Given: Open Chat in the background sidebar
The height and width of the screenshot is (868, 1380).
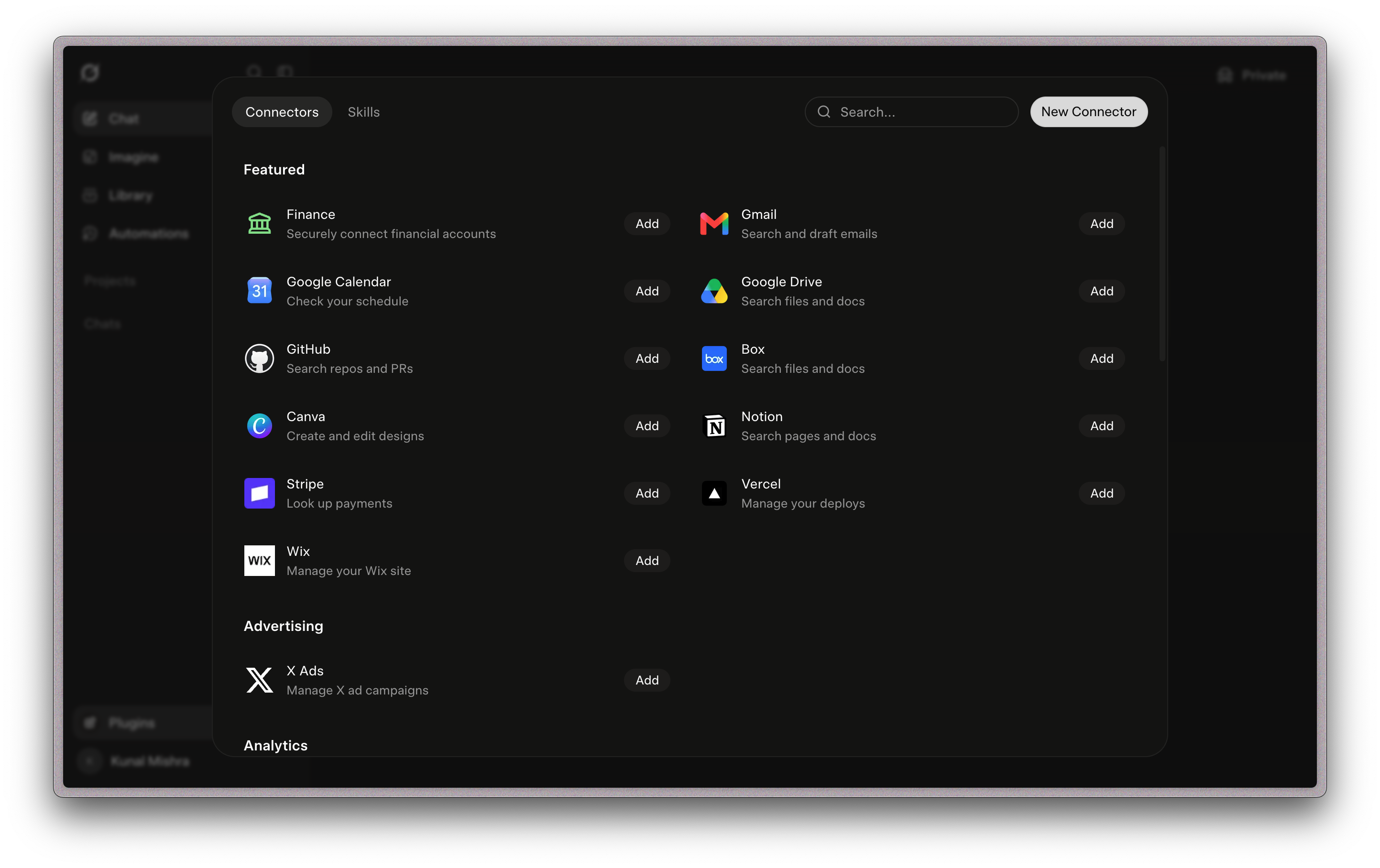Looking at the screenshot, I should (x=143, y=119).
